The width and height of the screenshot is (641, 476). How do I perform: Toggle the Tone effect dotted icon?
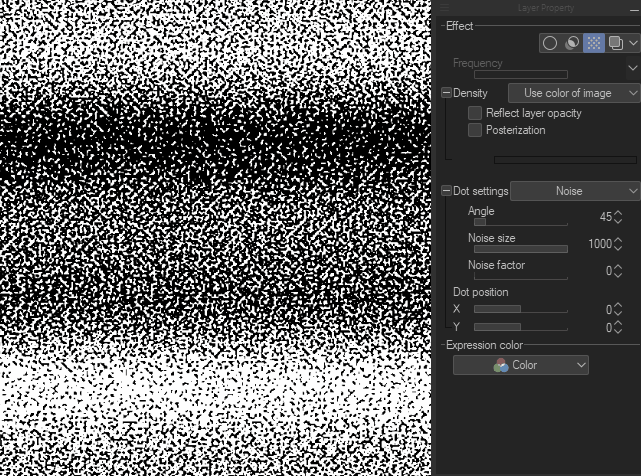pyautogui.click(x=594, y=43)
